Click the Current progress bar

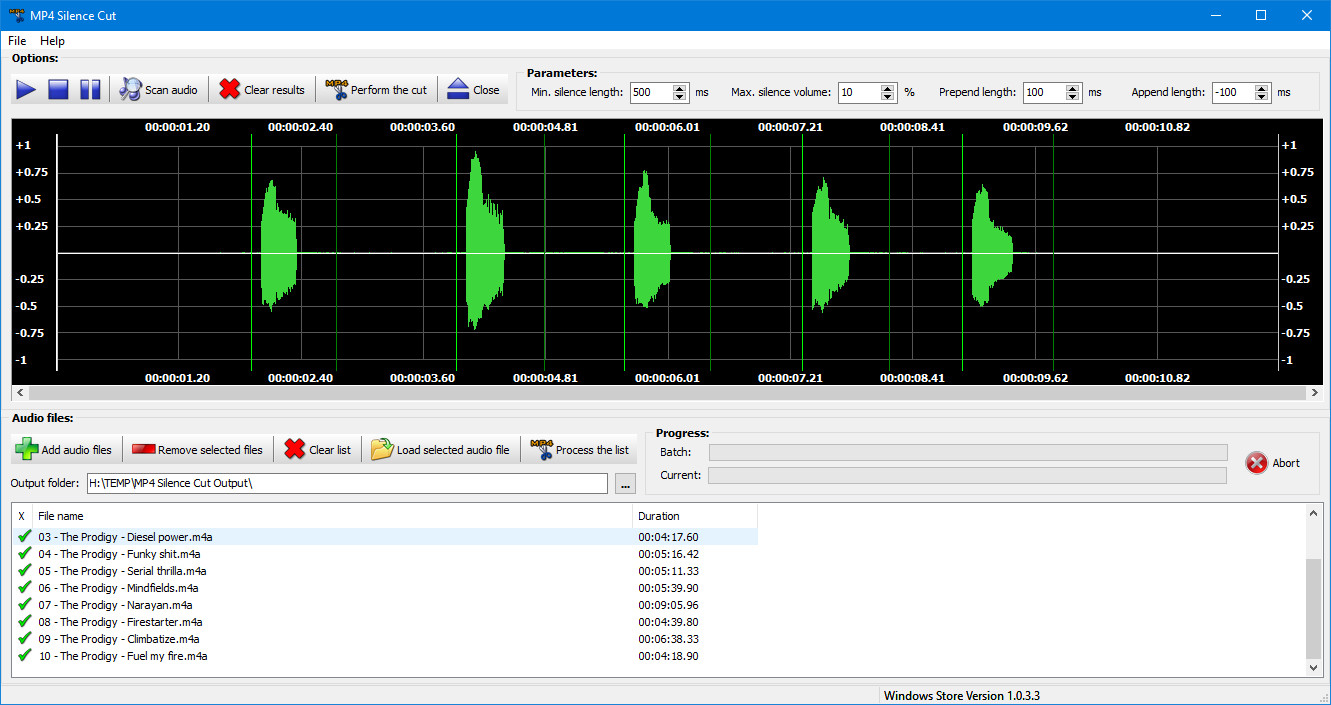(968, 475)
